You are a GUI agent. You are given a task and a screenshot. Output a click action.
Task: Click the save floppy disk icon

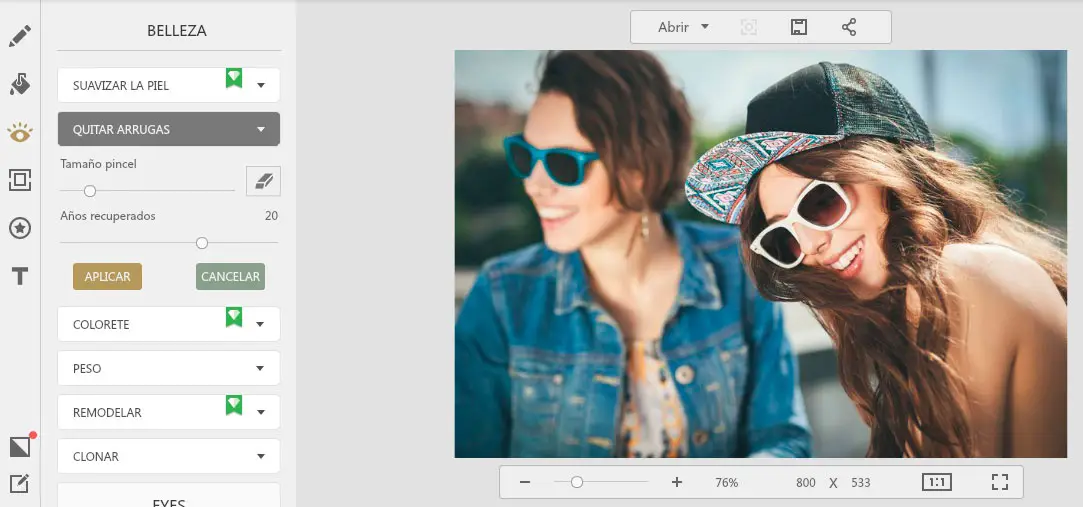(798, 27)
